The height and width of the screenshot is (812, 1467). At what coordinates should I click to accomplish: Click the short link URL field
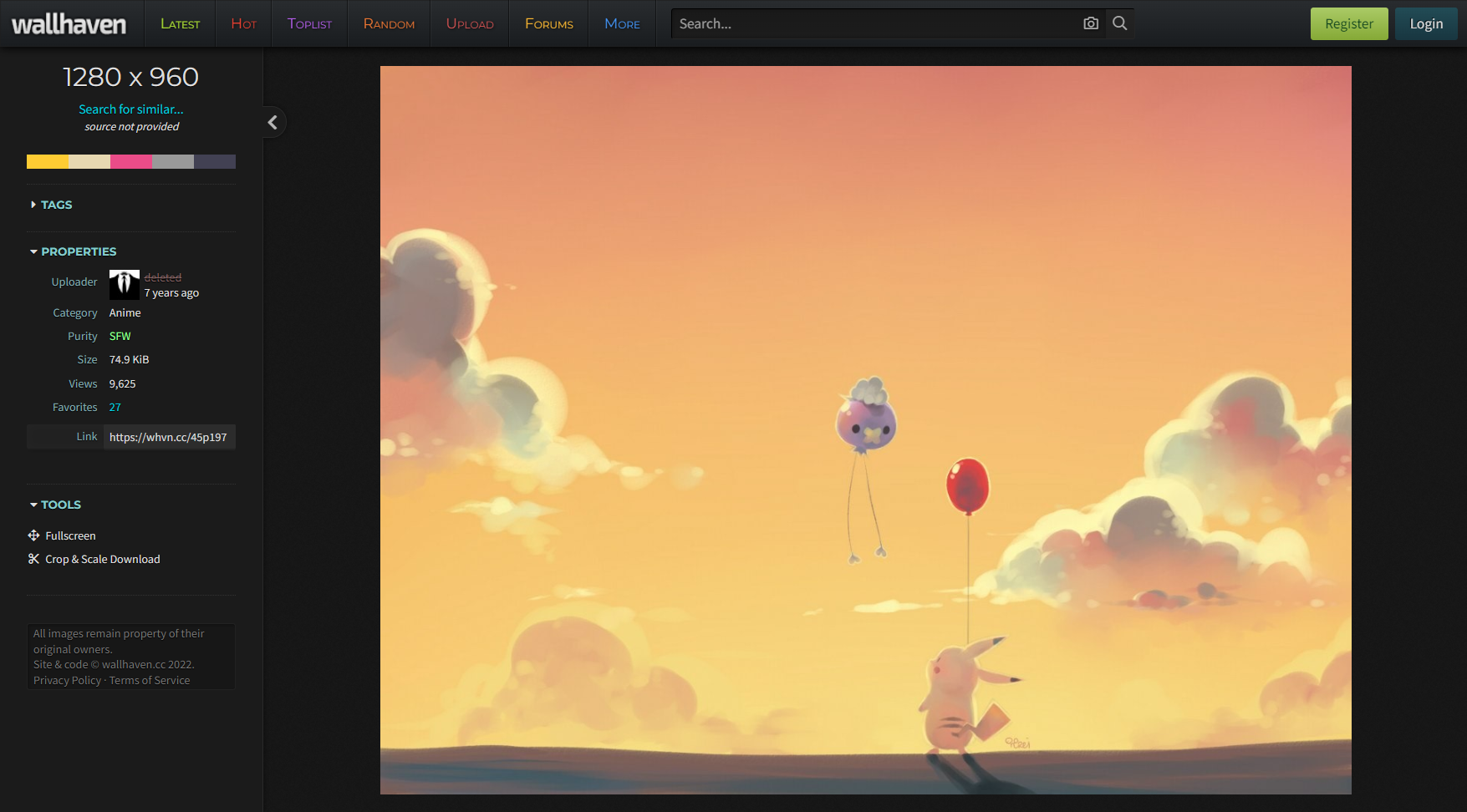pos(170,437)
